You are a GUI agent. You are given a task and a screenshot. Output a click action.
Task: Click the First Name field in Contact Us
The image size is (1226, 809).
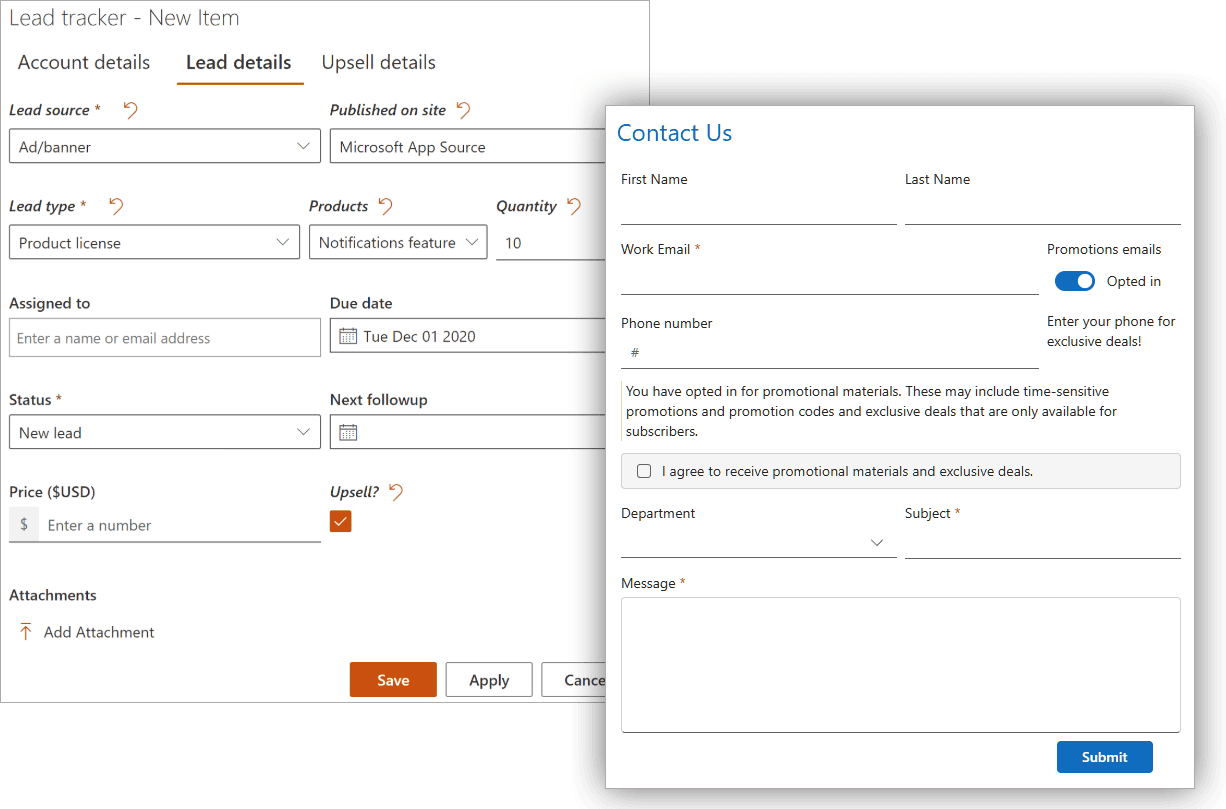tap(759, 210)
